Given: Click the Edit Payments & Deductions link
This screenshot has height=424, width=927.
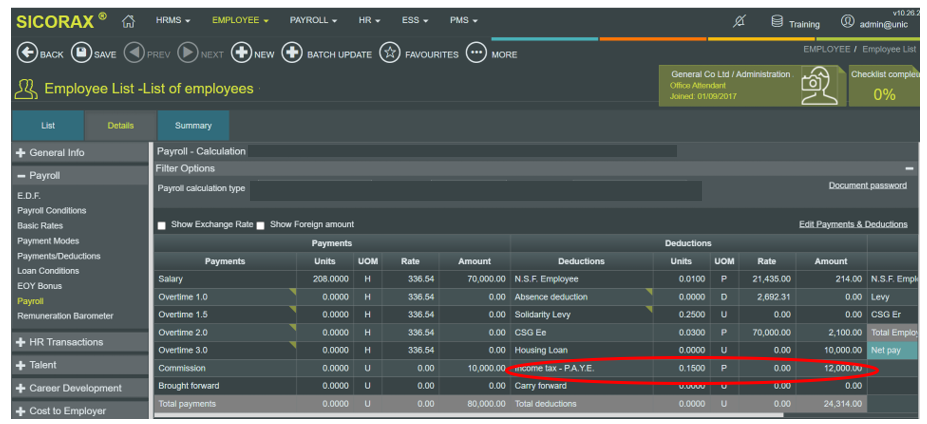Looking at the screenshot, I should (853, 225).
